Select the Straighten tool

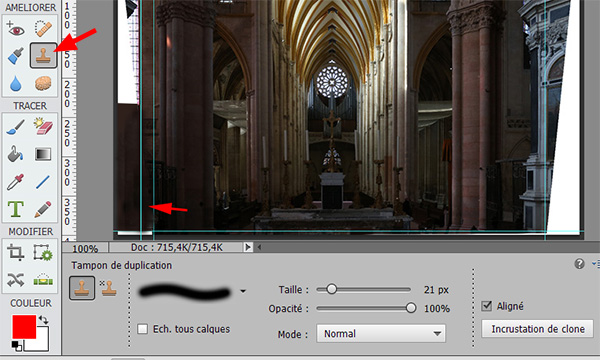(x=43, y=280)
